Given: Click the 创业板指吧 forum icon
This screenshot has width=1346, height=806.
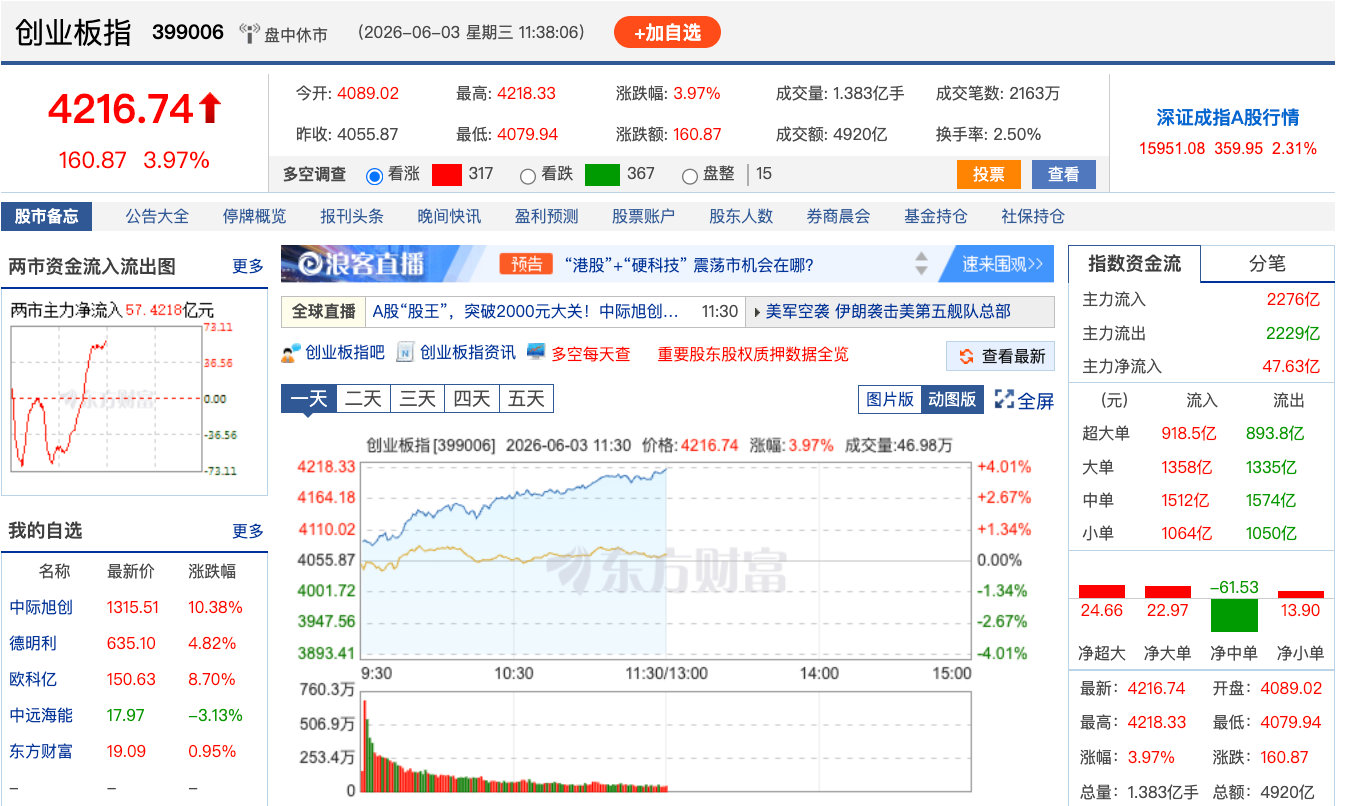Looking at the screenshot, I should pos(291,353).
